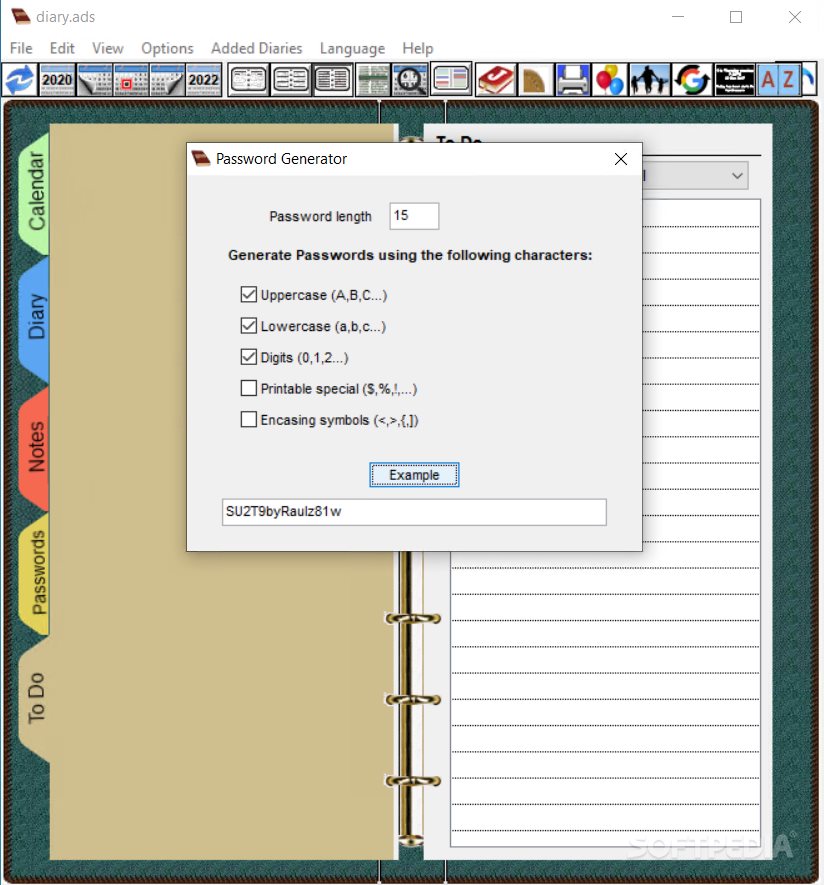Uncheck the Digits (0,1,2...) checkbox
This screenshot has width=824, height=885.
[248, 357]
